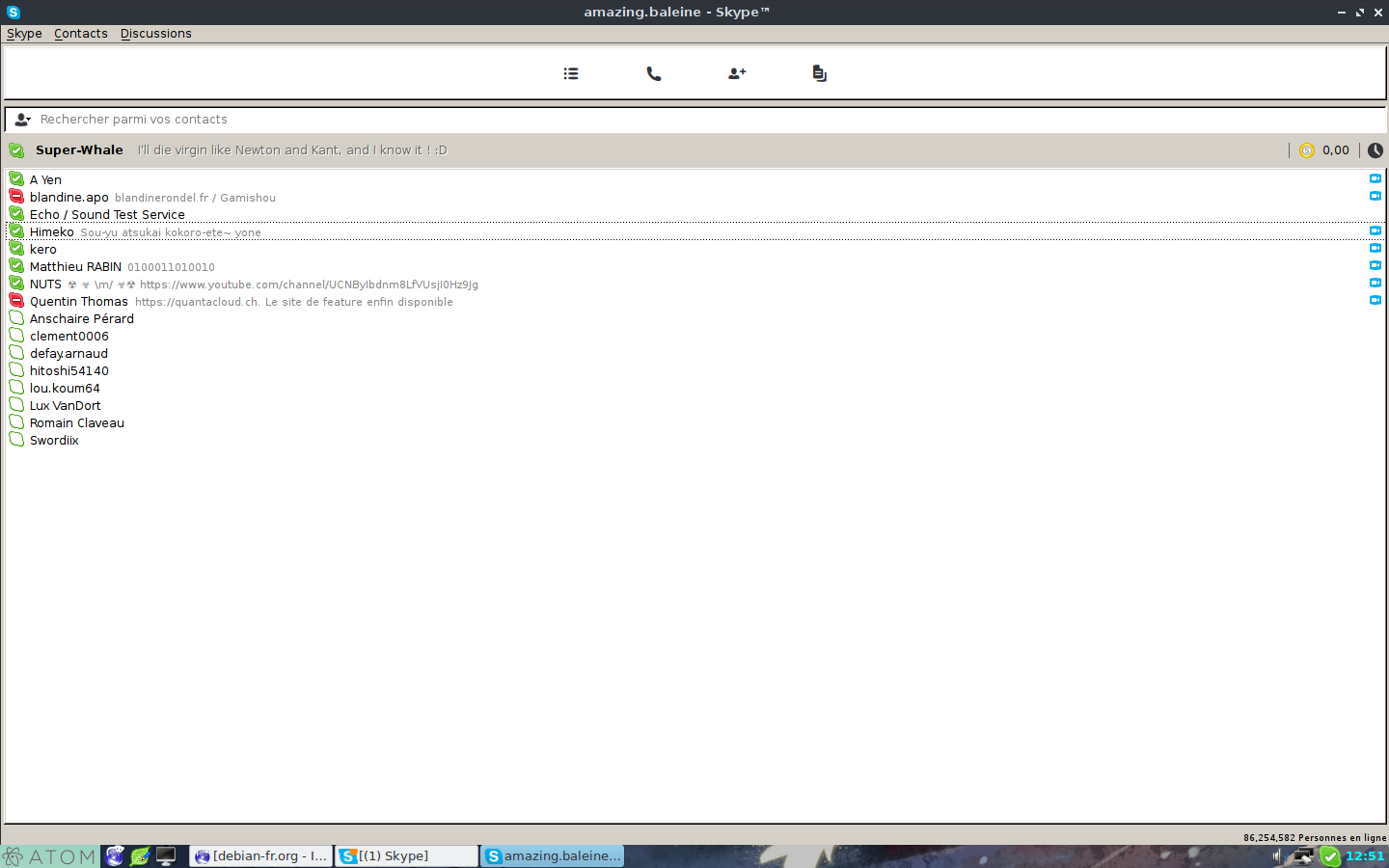The width and height of the screenshot is (1389, 868).
Task: Click video call icon for A Yen
Action: pos(1375,178)
